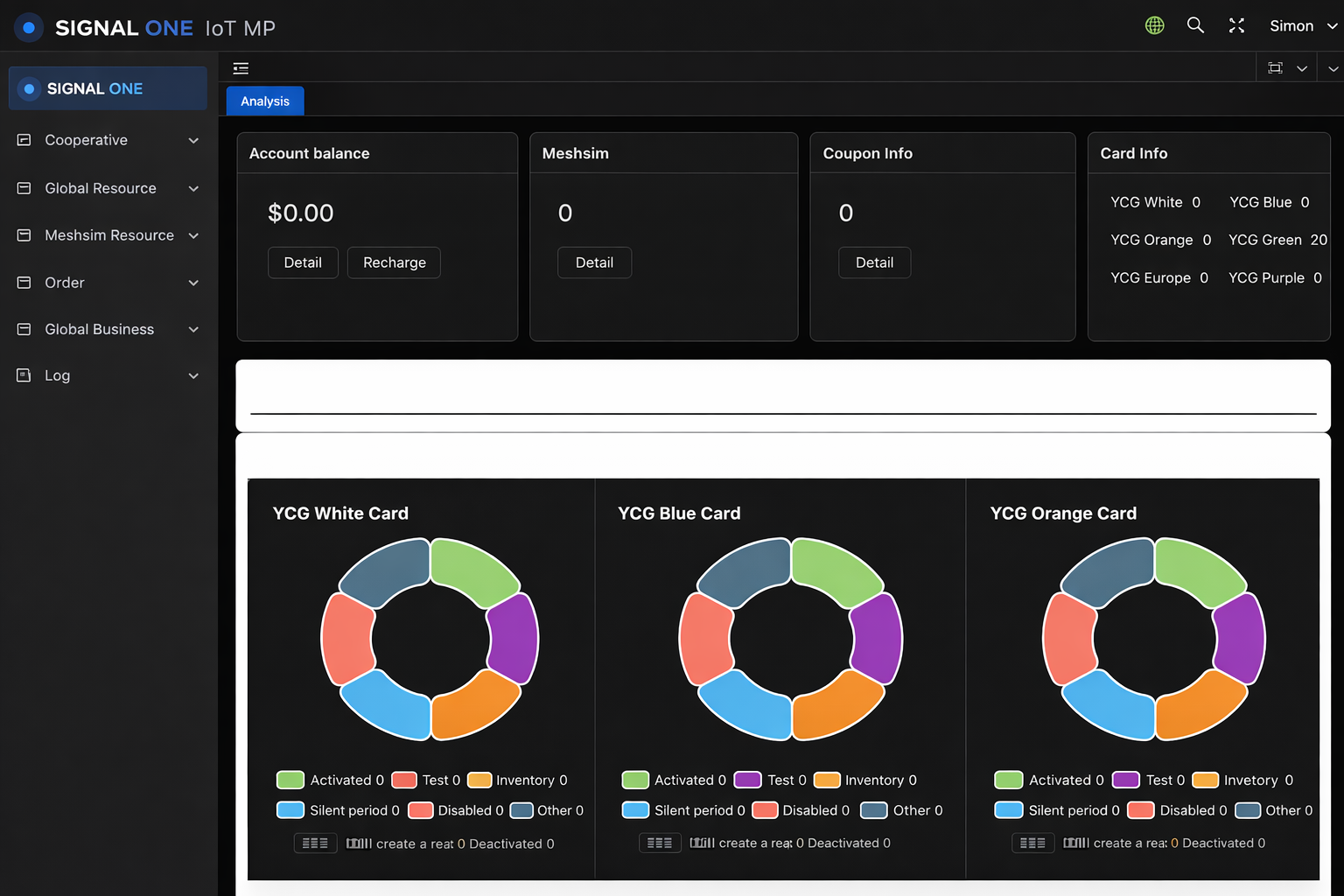
Task: Click the sidebar collapse icon above Analysis tab
Action: coord(241,67)
